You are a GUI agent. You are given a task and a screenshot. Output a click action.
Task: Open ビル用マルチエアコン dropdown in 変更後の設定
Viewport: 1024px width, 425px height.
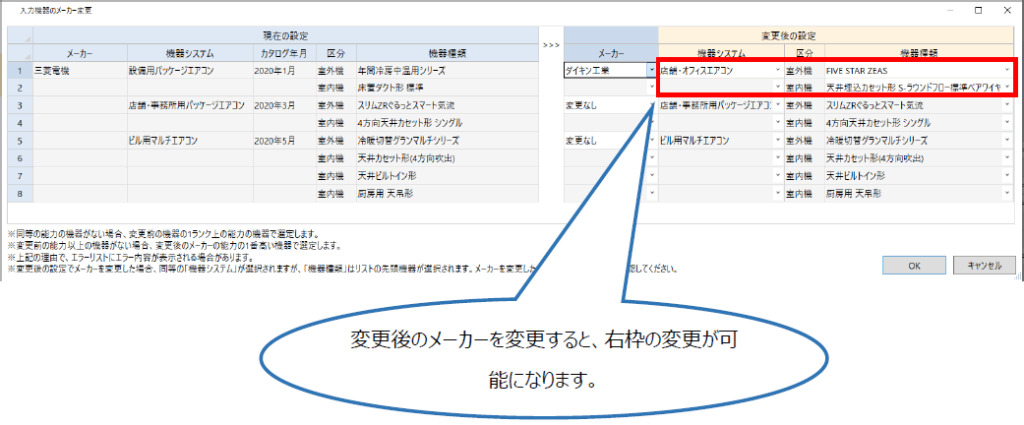(x=777, y=140)
